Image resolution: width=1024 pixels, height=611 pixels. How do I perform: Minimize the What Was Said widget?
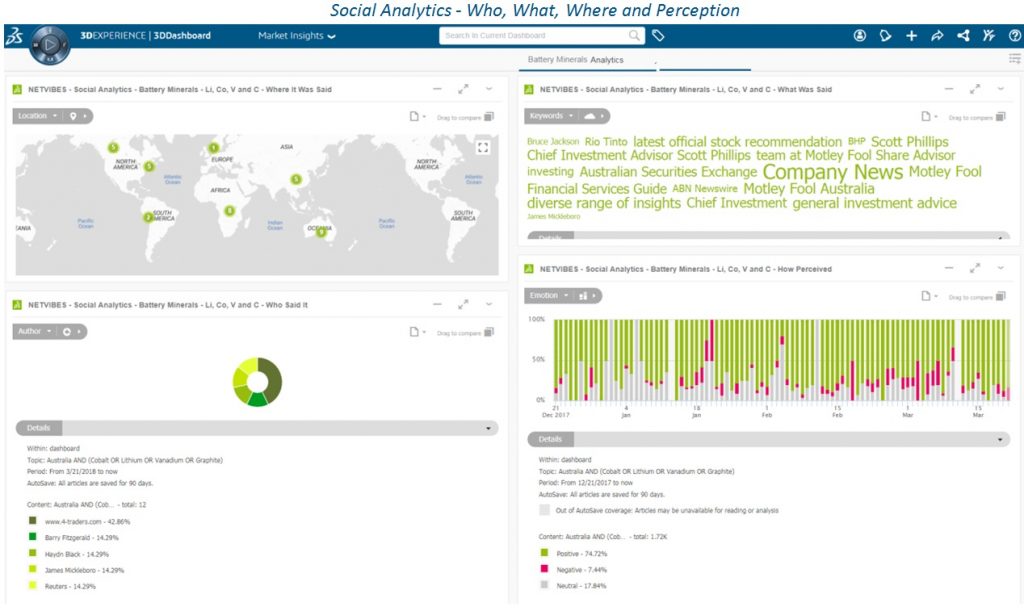[949, 89]
